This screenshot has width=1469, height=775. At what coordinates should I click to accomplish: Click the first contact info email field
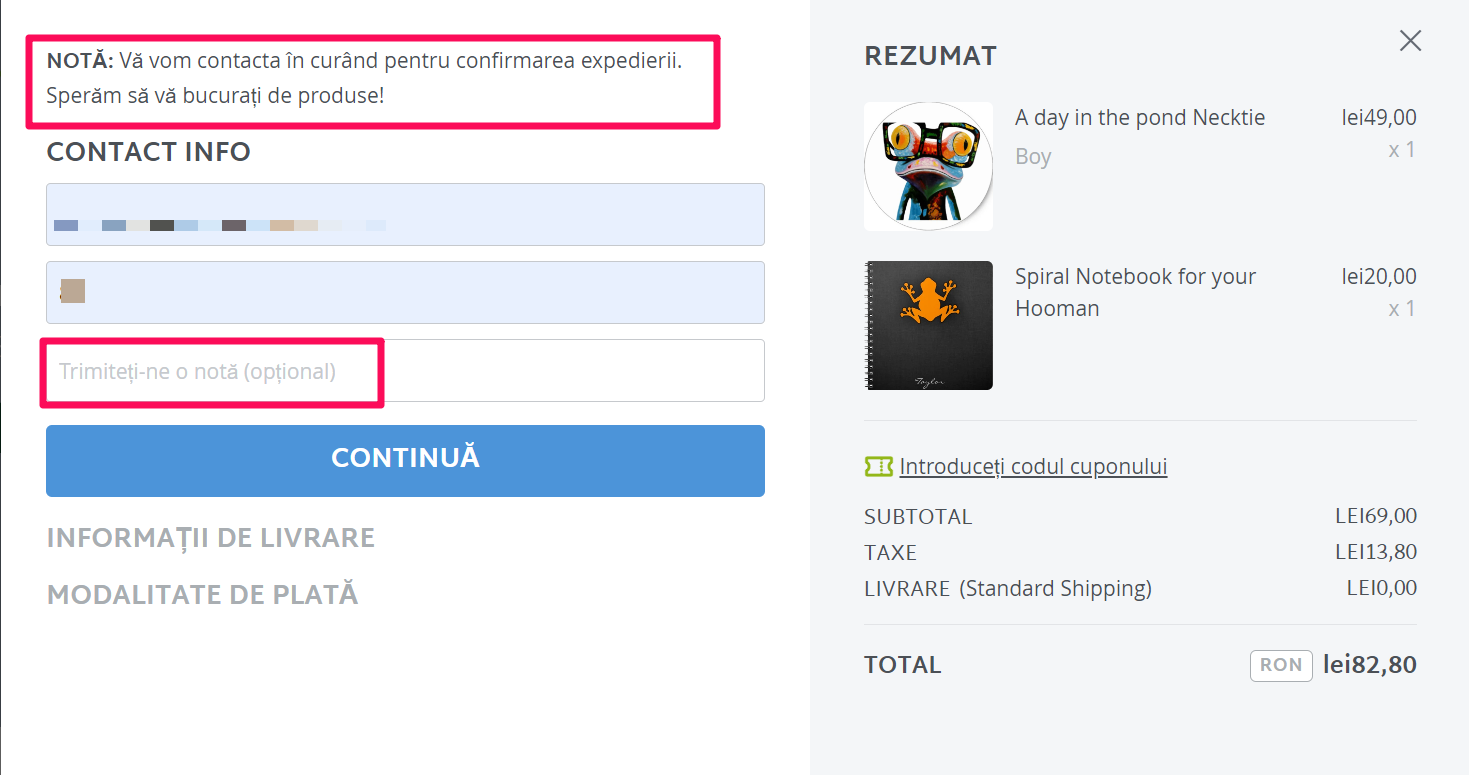[x=405, y=214]
